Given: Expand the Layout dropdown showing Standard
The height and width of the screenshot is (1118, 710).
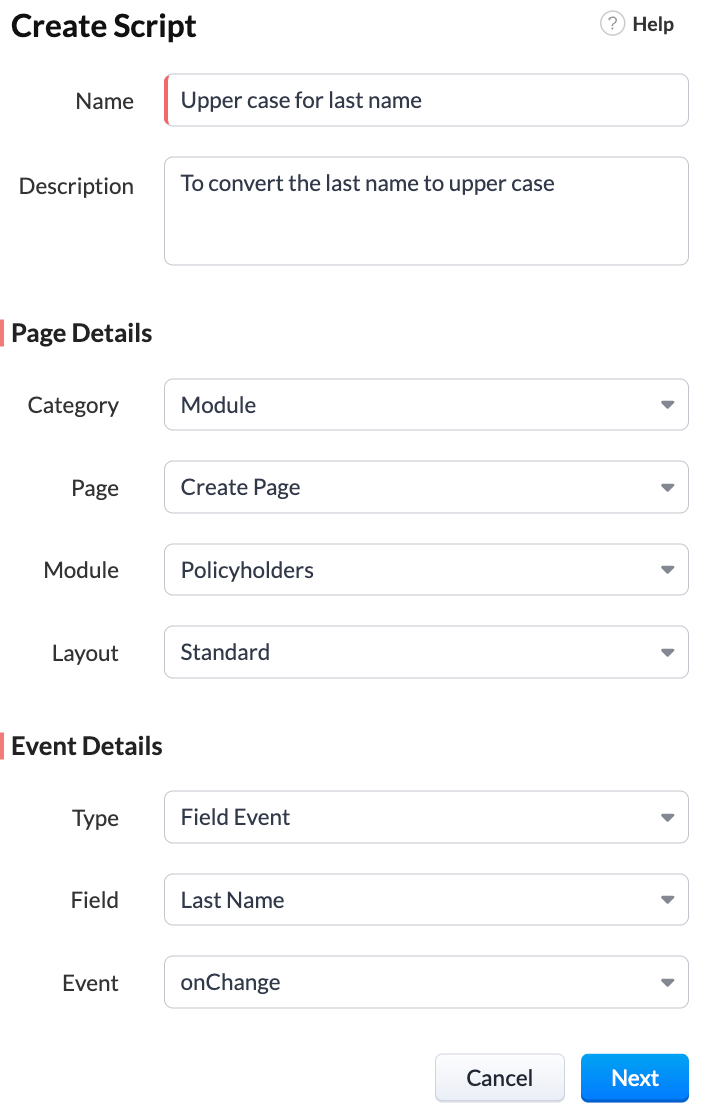Looking at the screenshot, I should [x=426, y=652].
